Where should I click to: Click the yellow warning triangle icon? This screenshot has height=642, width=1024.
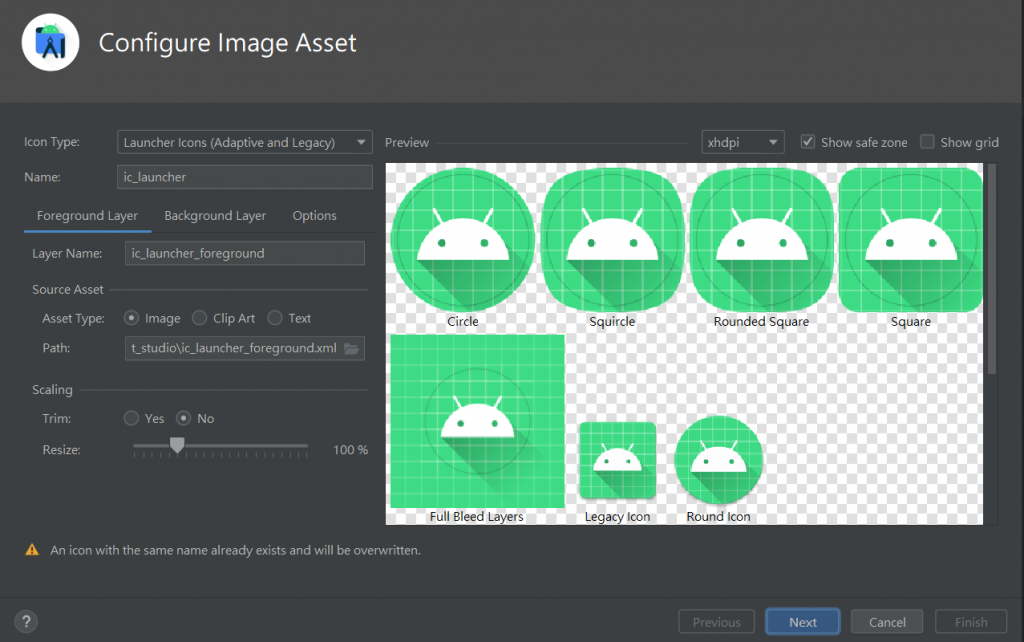click(32, 550)
